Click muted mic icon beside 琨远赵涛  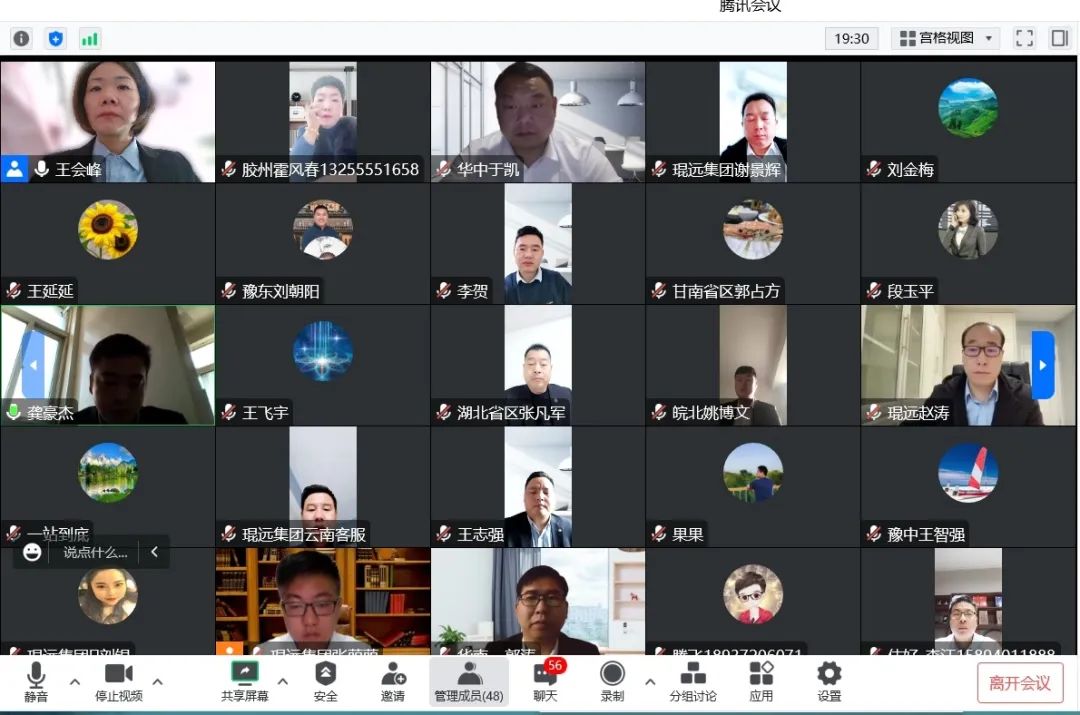(x=873, y=413)
